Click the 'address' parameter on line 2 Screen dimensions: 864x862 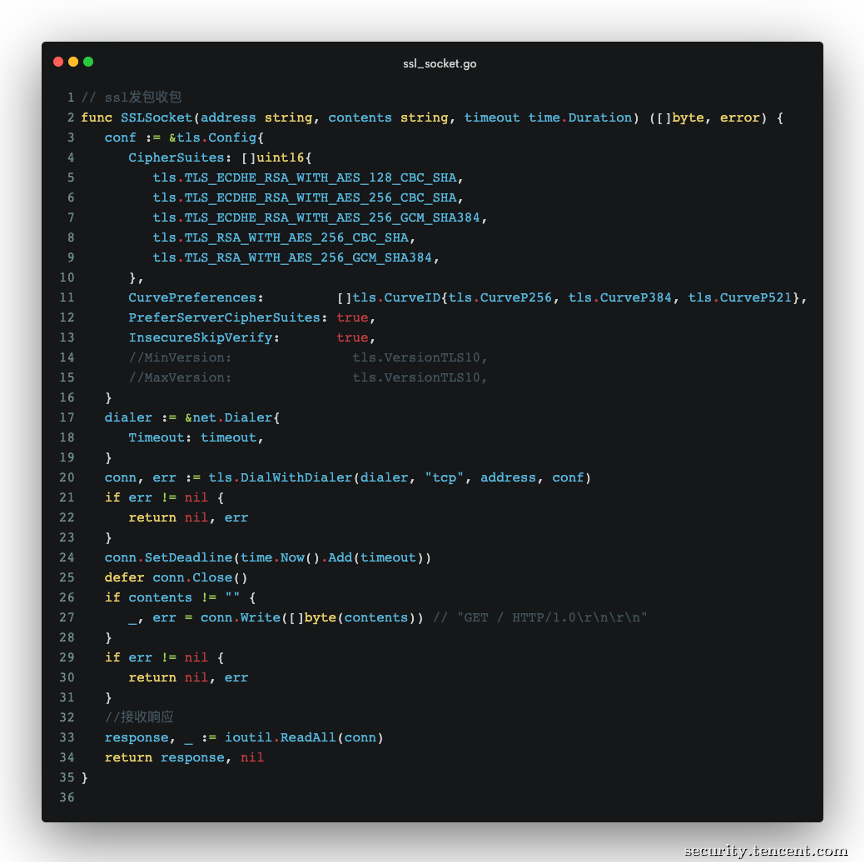(228, 117)
